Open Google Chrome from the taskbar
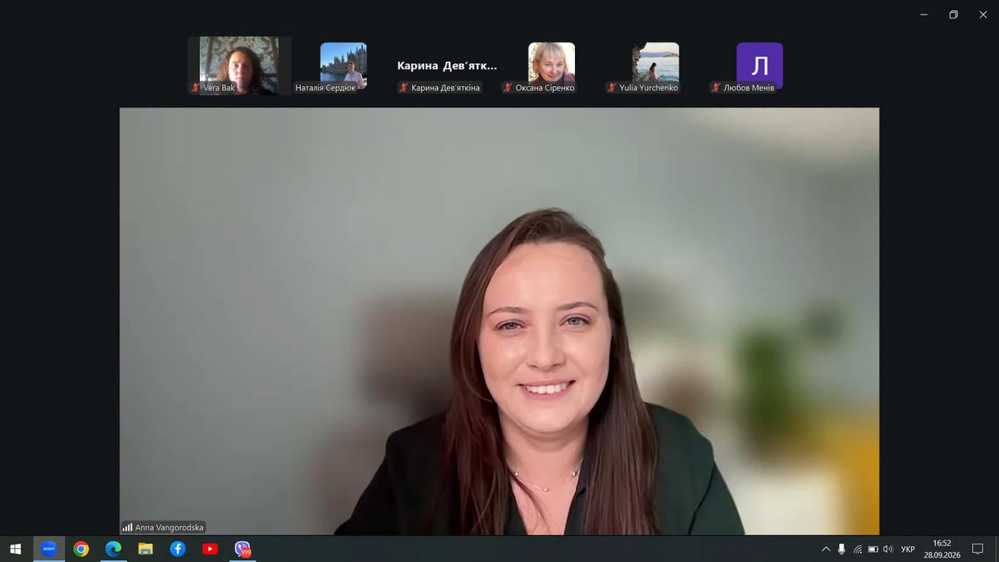 click(81, 549)
